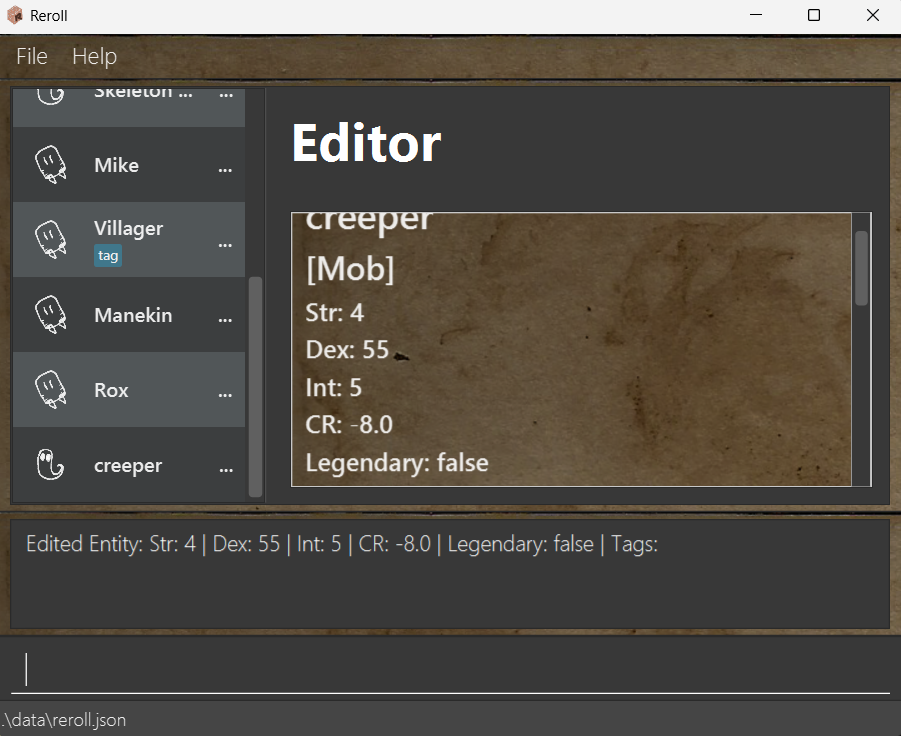The height and width of the screenshot is (736, 901).
Task: Click the Villager character icon
Action: (51, 240)
